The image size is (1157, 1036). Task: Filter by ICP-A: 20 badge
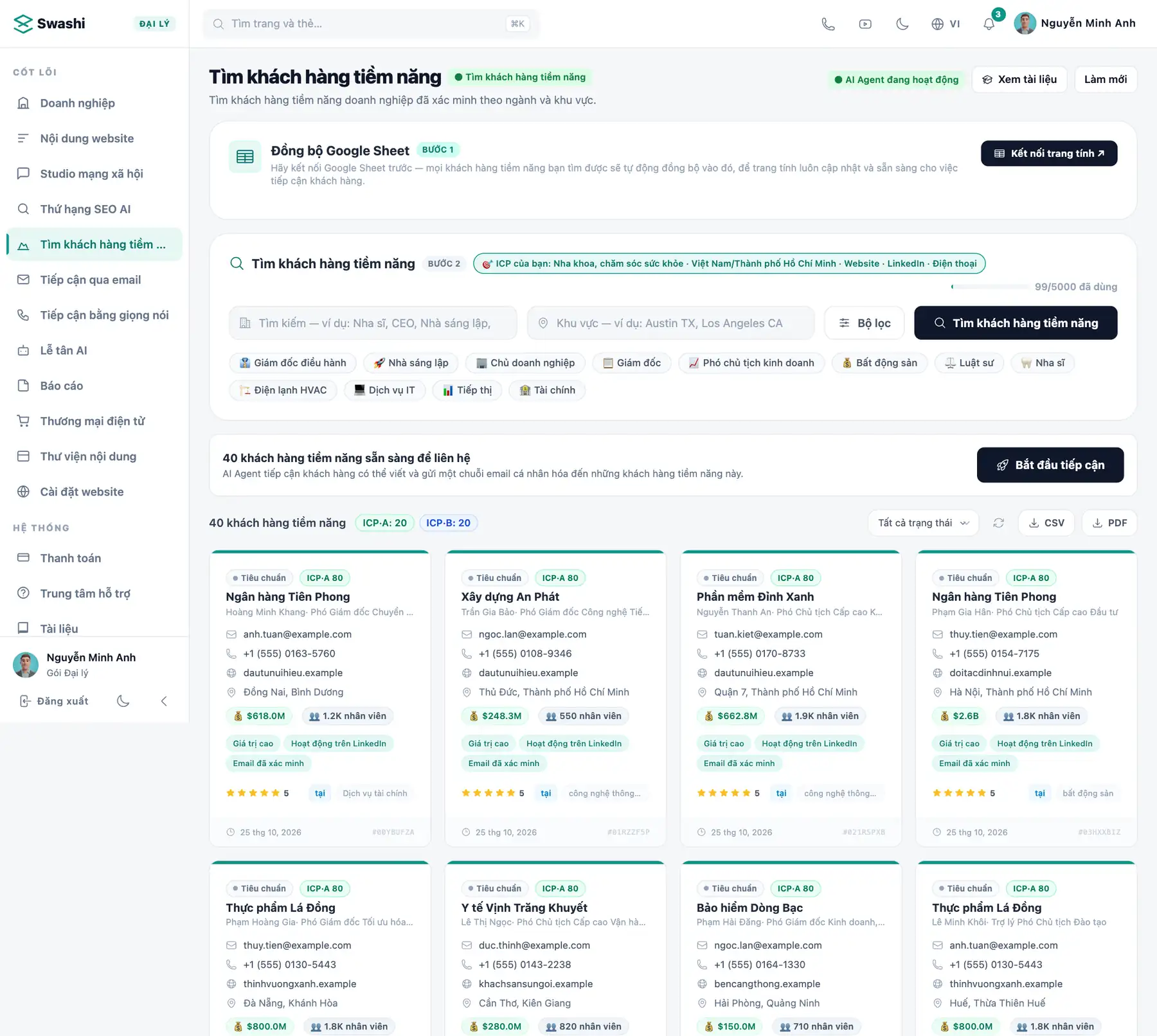tap(384, 523)
